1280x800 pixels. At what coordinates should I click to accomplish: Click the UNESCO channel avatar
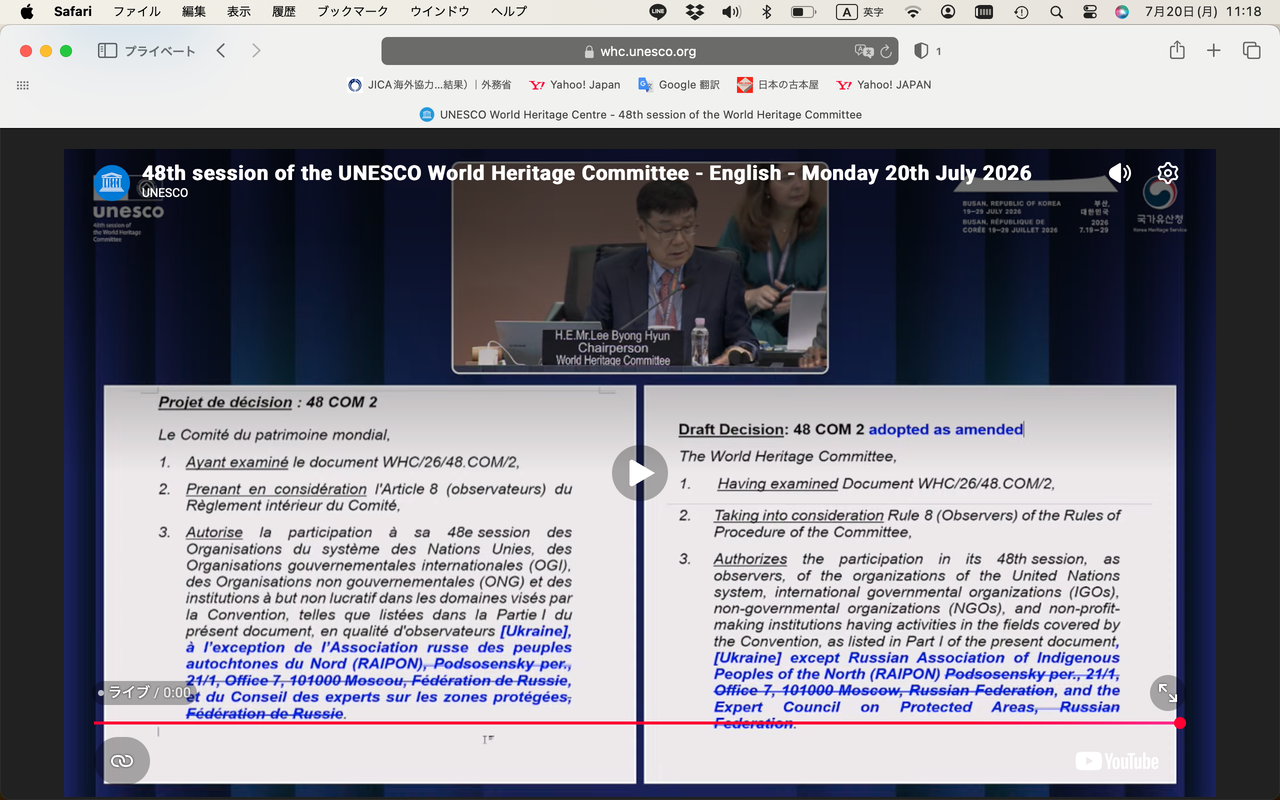click(111, 183)
